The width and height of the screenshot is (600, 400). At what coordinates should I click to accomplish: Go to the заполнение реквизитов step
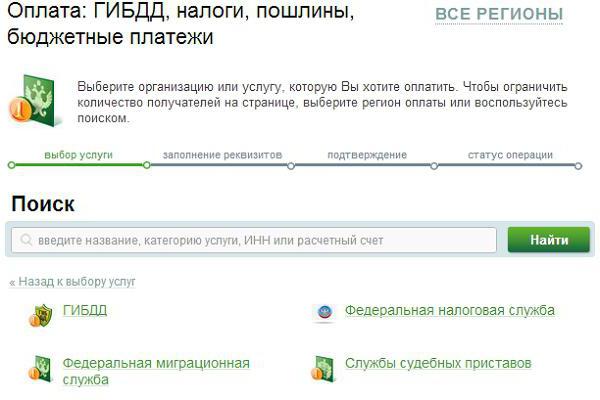(x=222, y=155)
